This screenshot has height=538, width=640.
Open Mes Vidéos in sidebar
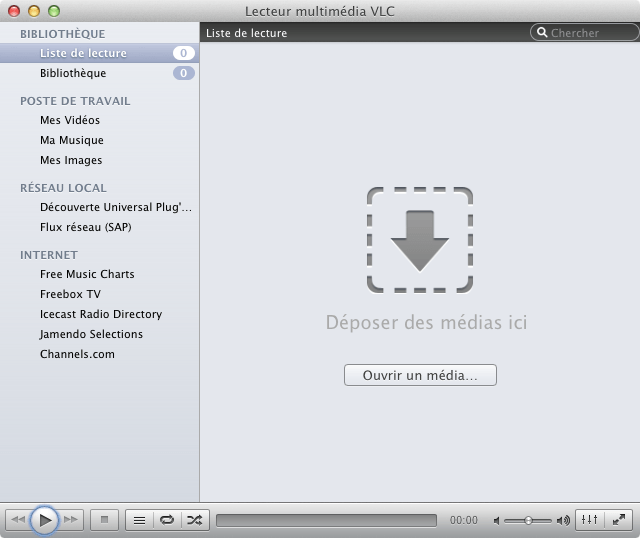[x=70, y=120]
